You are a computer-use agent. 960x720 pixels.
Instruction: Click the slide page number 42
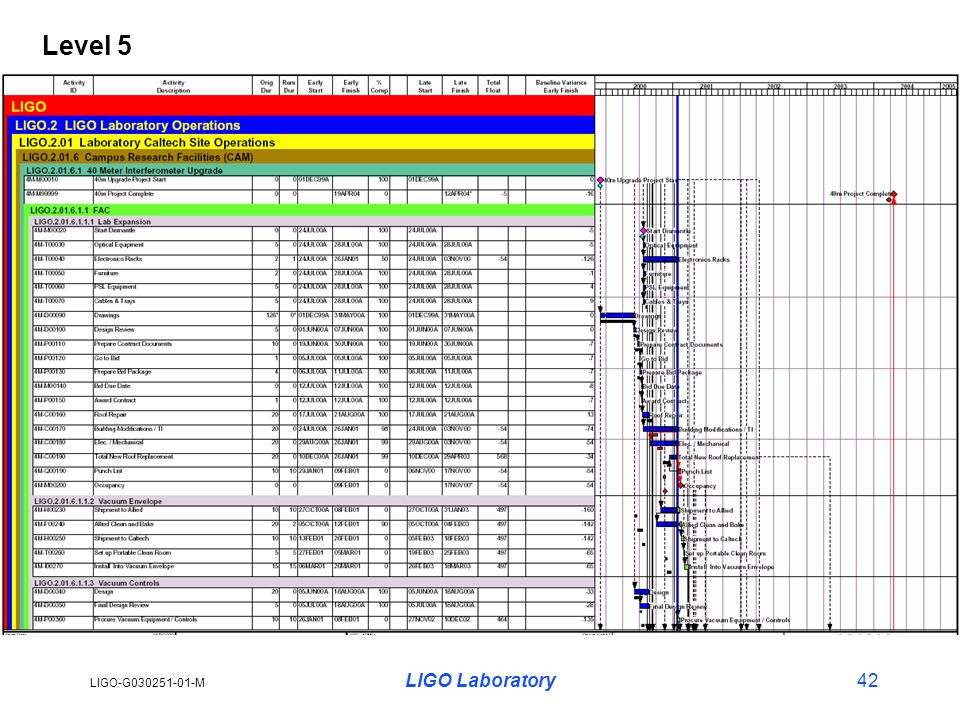(x=868, y=680)
